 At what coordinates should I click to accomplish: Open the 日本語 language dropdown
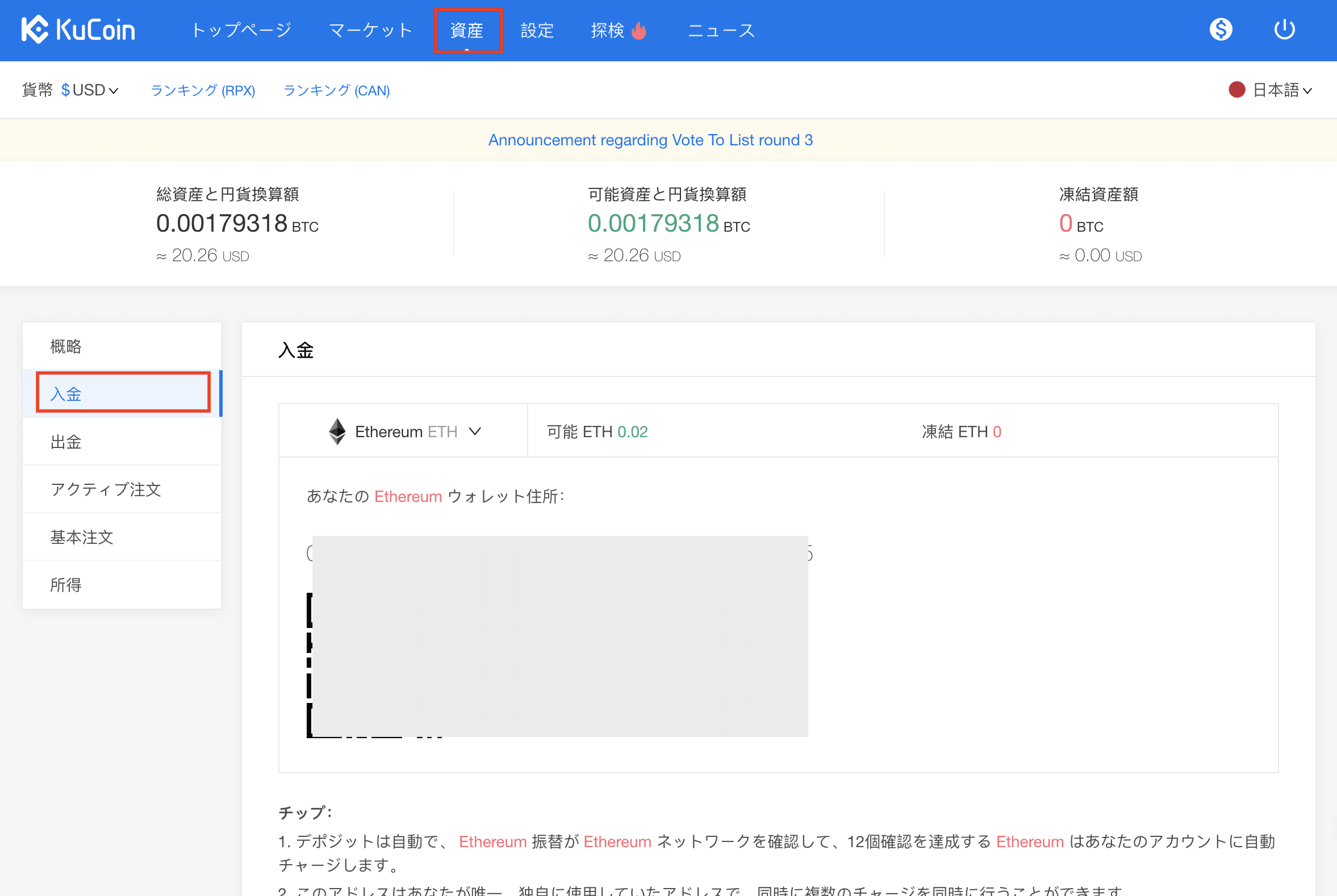point(1281,90)
